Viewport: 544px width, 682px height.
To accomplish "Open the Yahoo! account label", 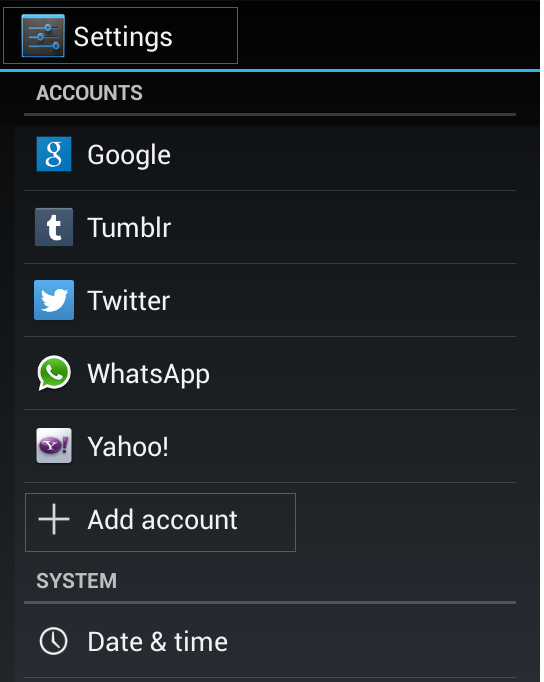I will click(128, 447).
